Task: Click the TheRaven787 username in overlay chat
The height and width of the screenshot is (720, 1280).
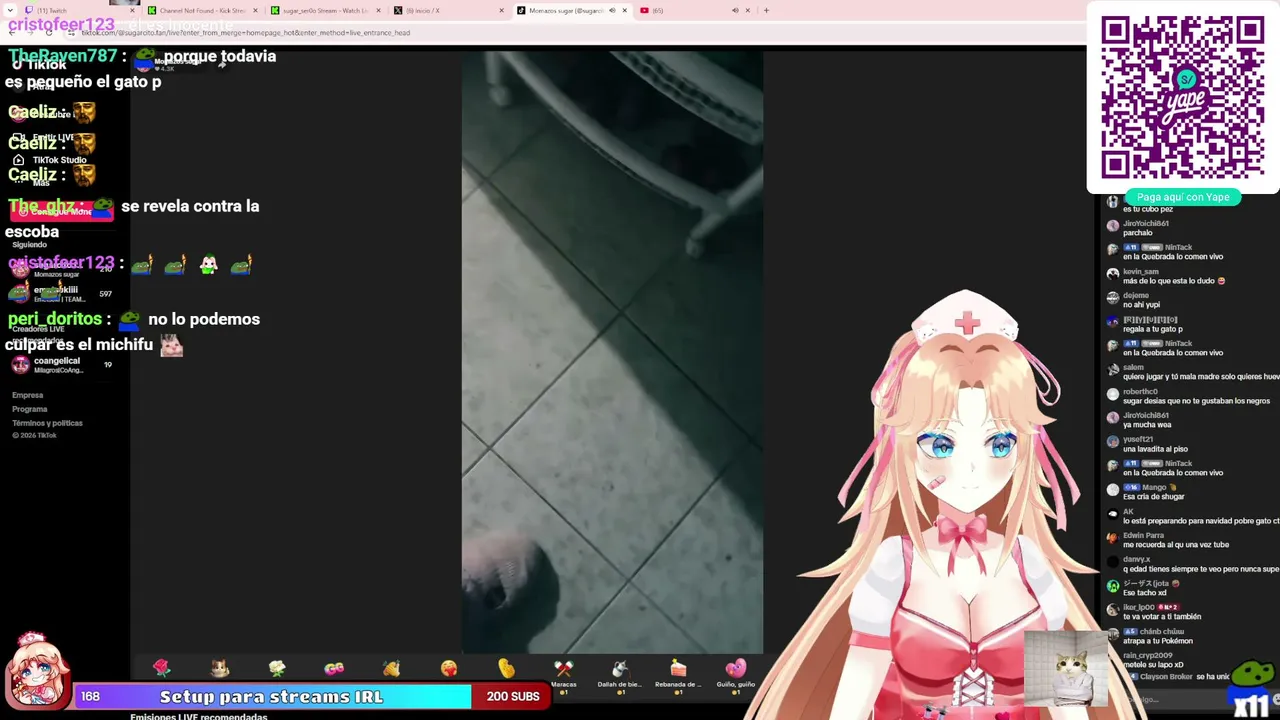Action: coord(62,57)
